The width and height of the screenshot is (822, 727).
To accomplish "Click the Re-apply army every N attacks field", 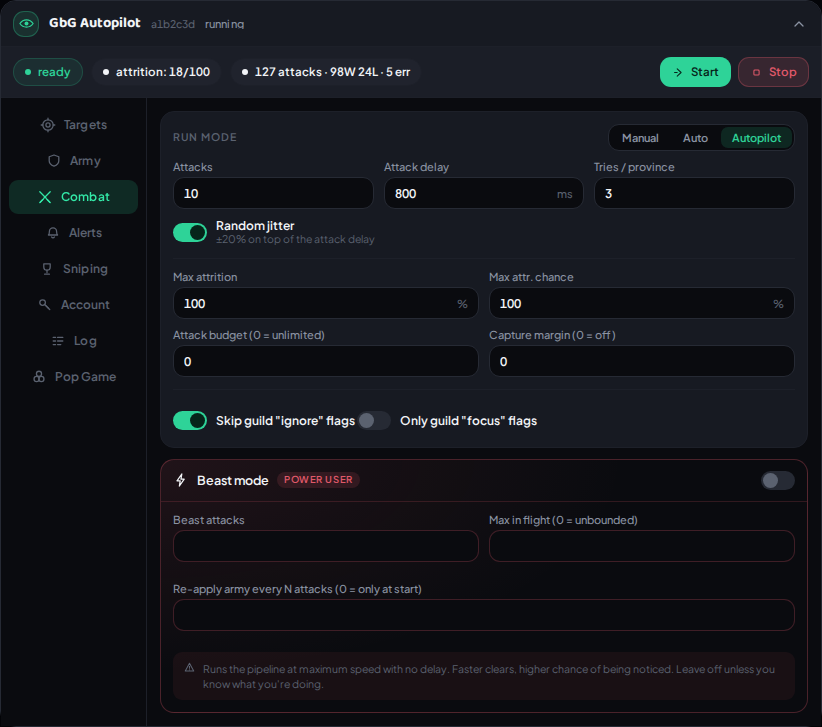I will (484, 615).
